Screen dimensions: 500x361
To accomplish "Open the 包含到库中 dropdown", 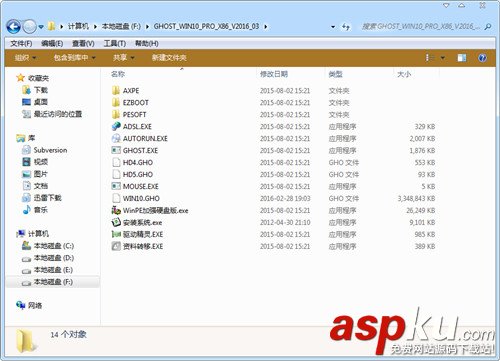I will (x=75, y=58).
